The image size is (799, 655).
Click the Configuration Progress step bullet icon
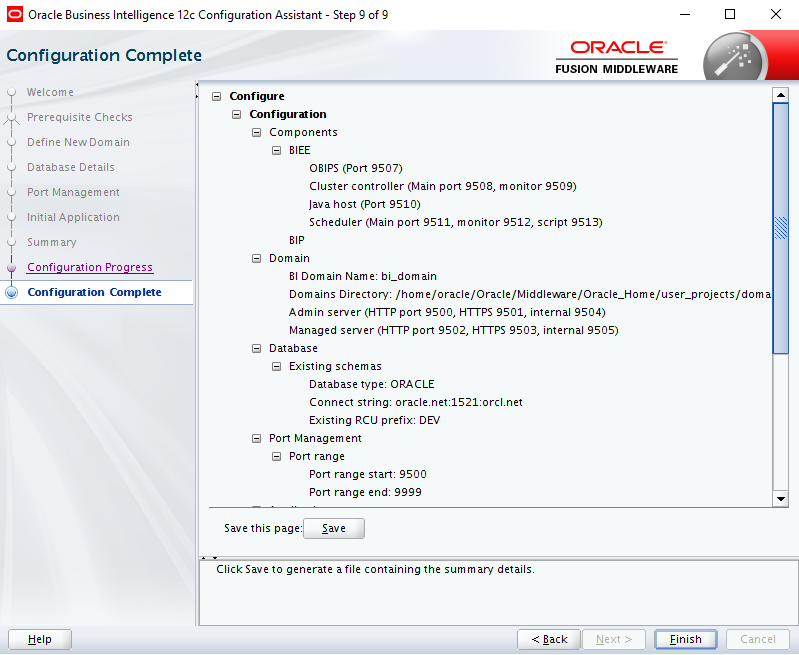point(12,268)
